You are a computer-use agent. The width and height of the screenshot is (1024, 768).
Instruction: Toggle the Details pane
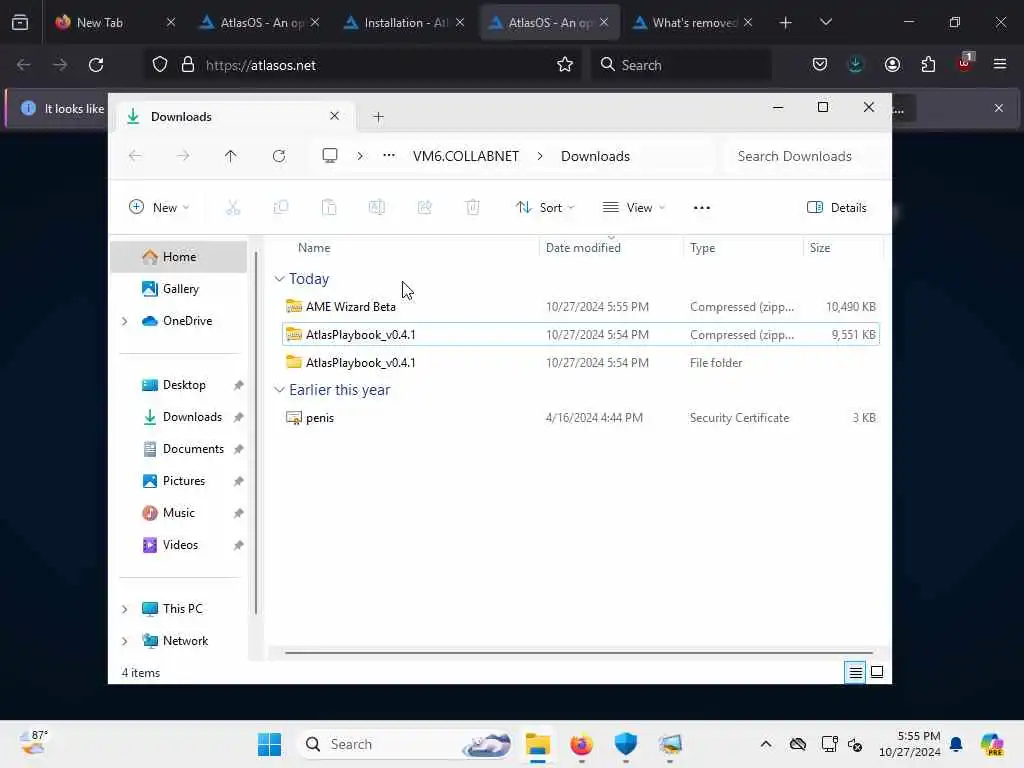tap(837, 208)
